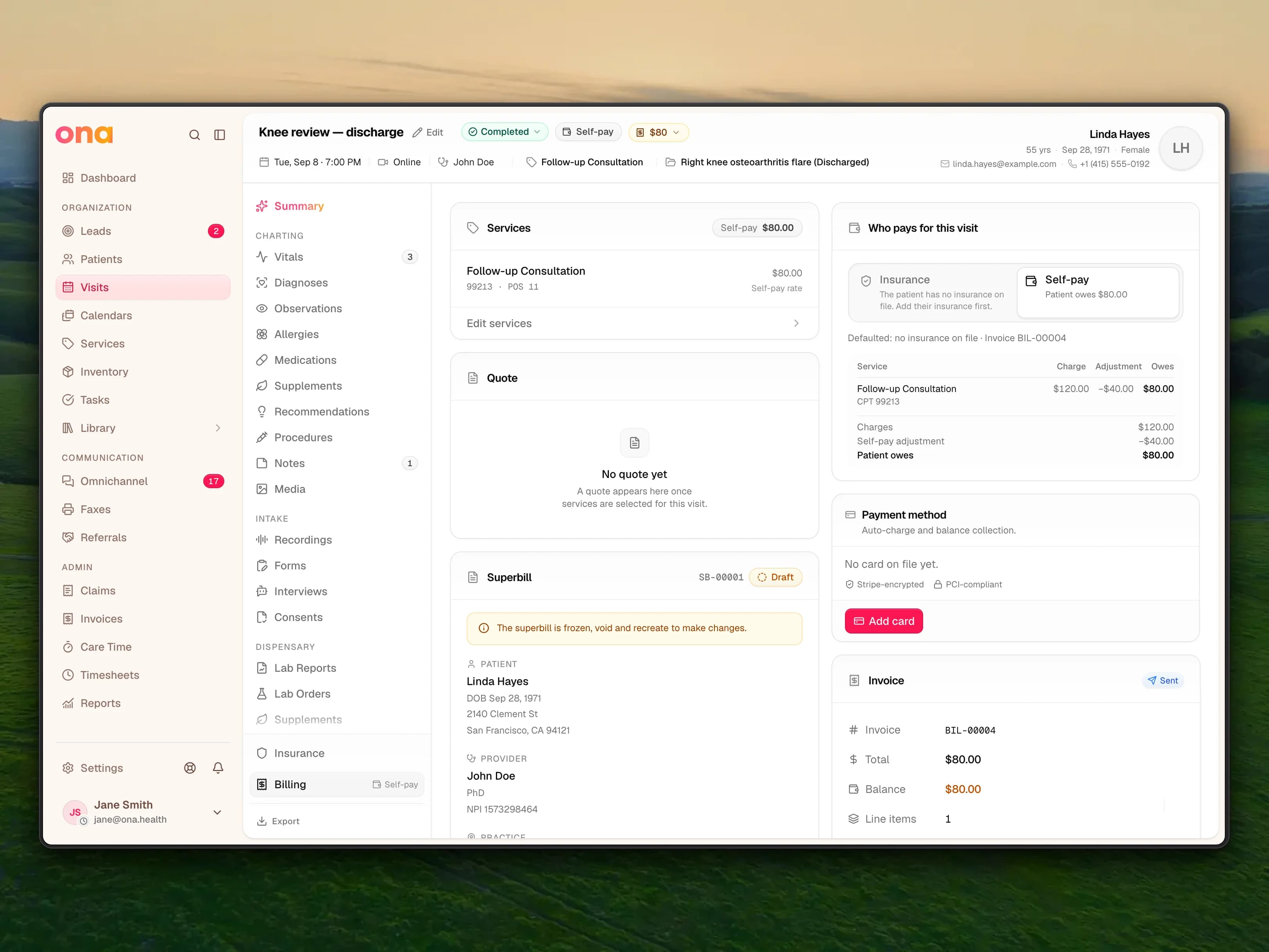1269x952 pixels.
Task: Click the LH patient avatar
Action: click(x=1181, y=148)
